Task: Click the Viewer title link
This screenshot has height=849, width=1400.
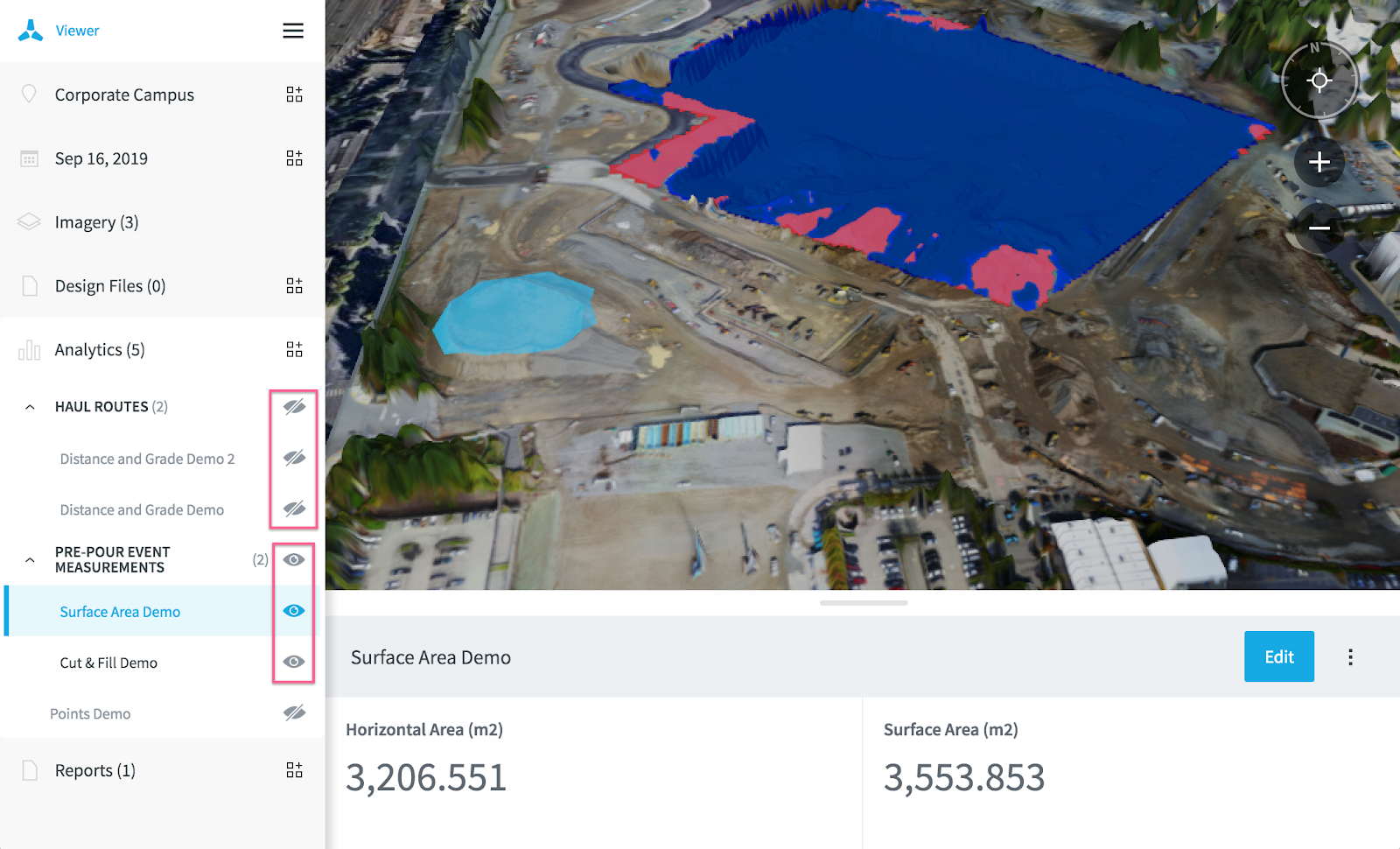Action: (x=77, y=31)
